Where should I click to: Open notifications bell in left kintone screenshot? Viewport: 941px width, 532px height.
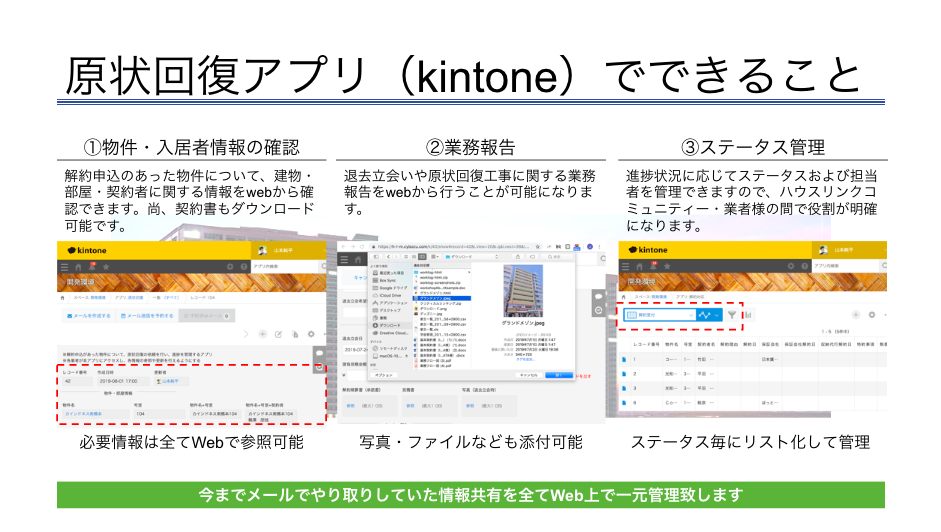[92, 266]
